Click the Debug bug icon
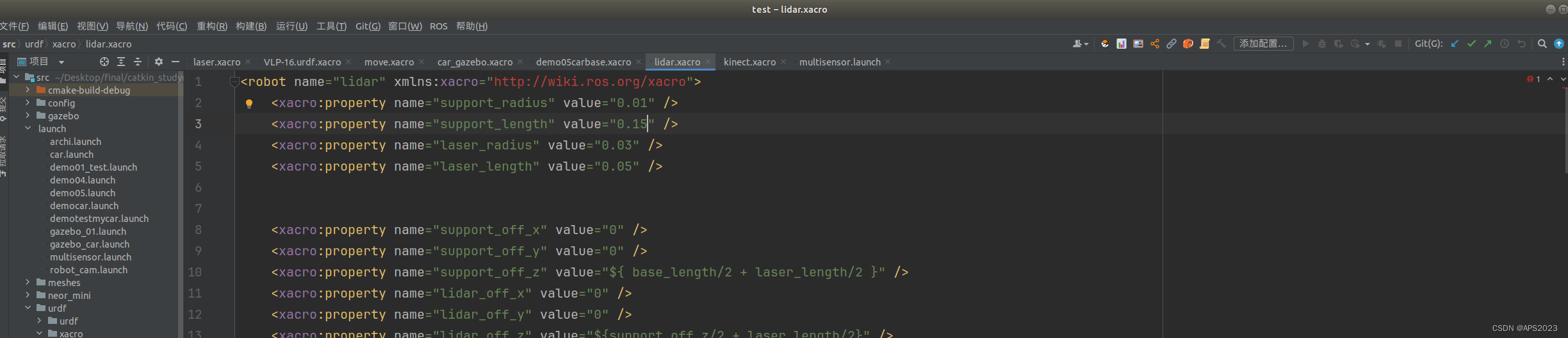This screenshot has height=338, width=1568. click(x=1322, y=44)
